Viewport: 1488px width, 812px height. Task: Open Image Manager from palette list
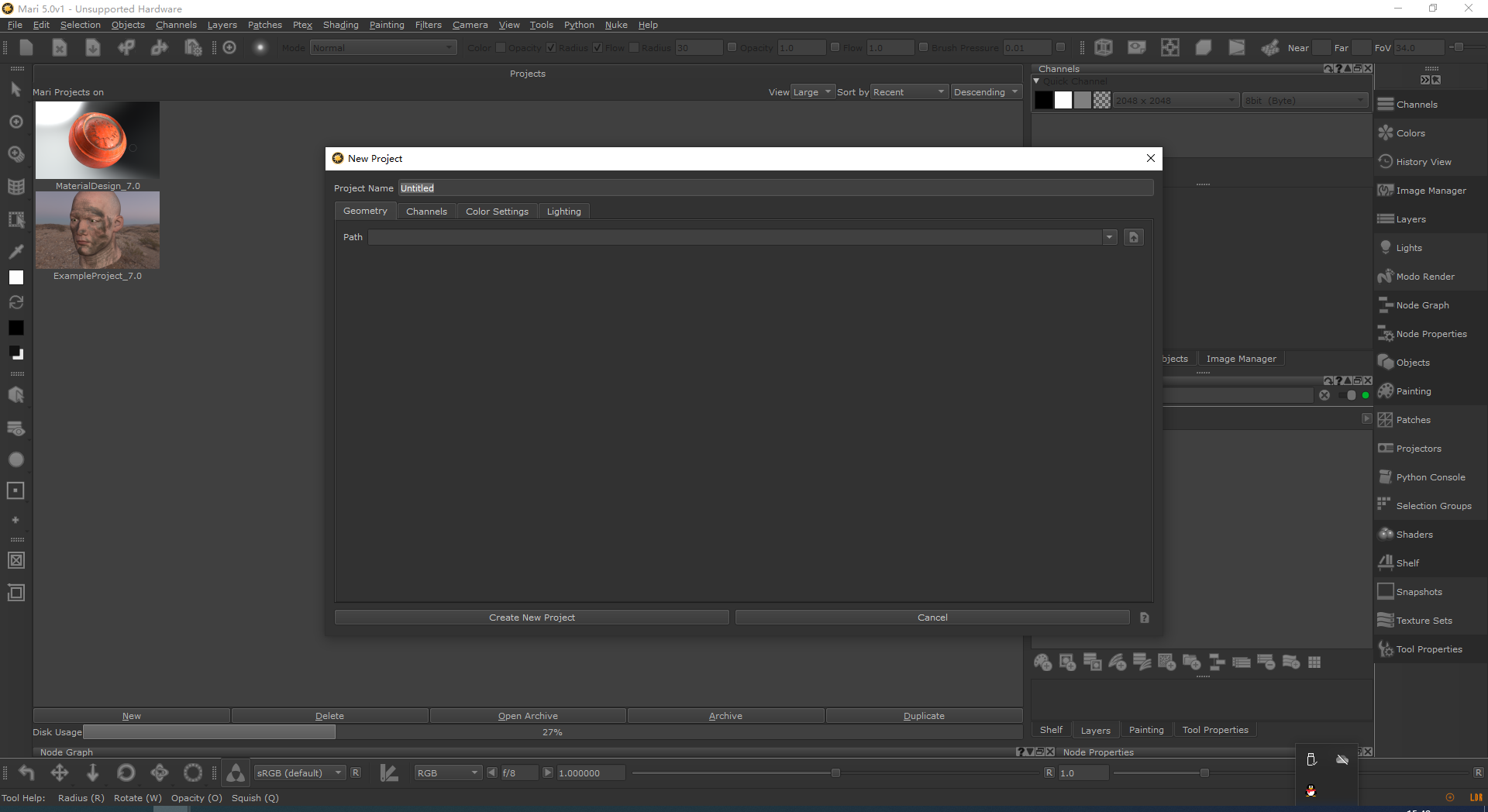point(1431,191)
